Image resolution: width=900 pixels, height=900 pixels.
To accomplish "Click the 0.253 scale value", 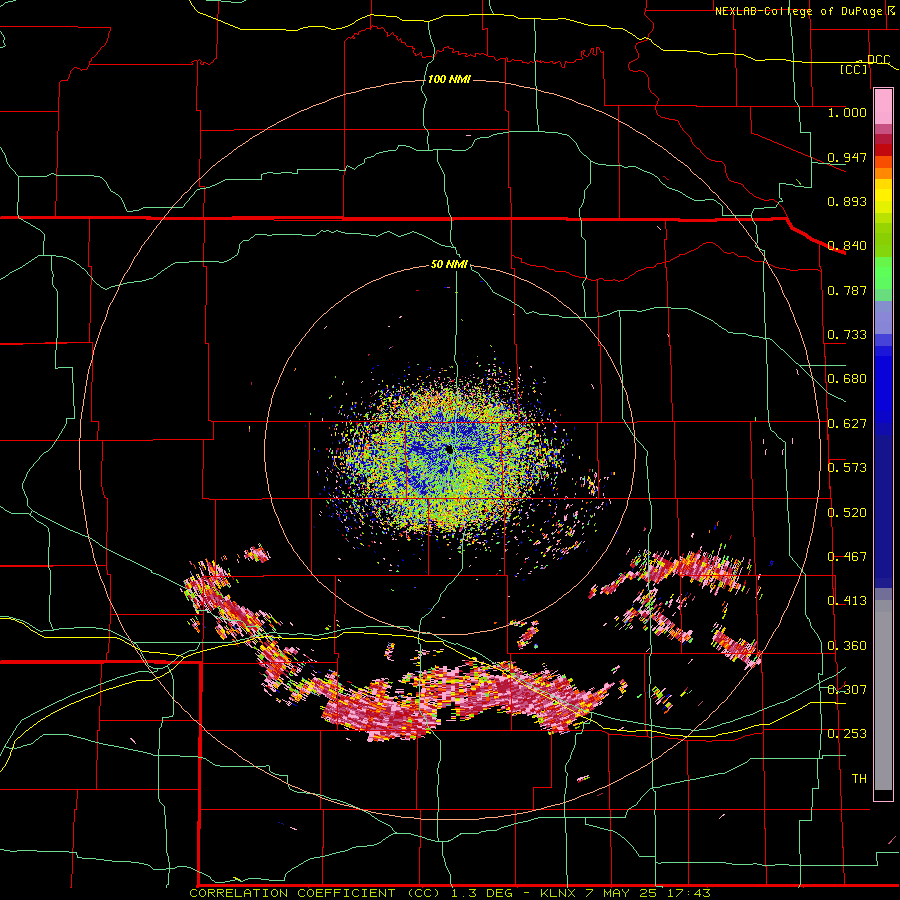I will [x=847, y=734].
